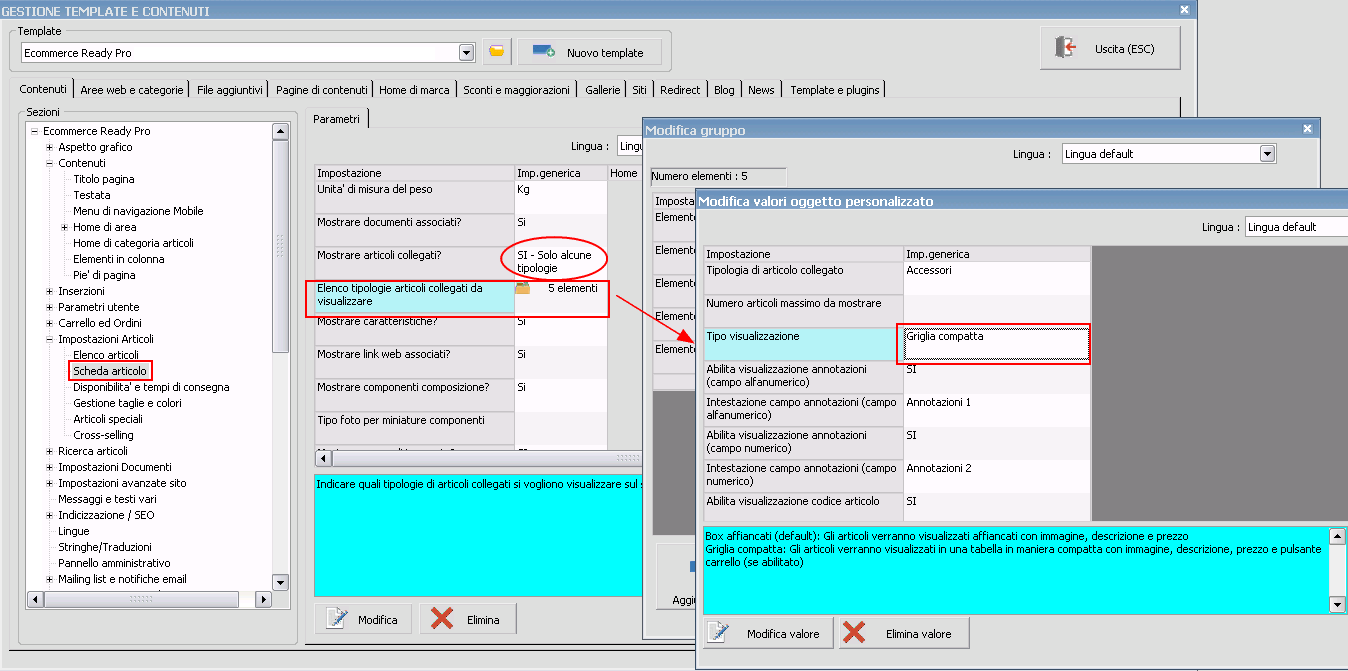Close the Modifica gruppo window

click(x=1308, y=129)
